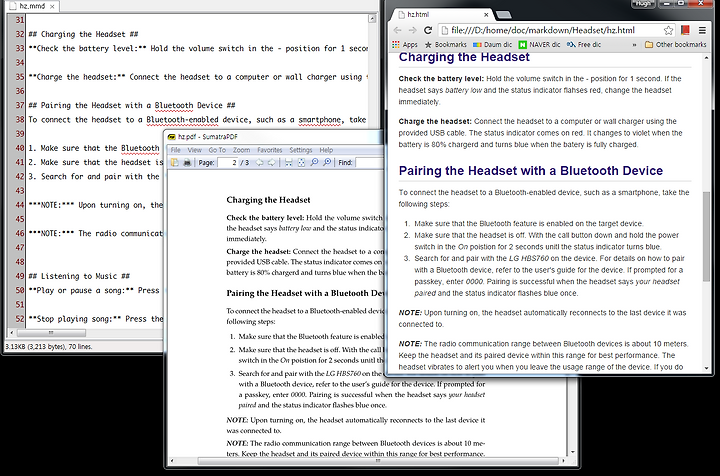
Task: Select Fit Width view icon in SumatraPDF
Action: tap(288, 162)
